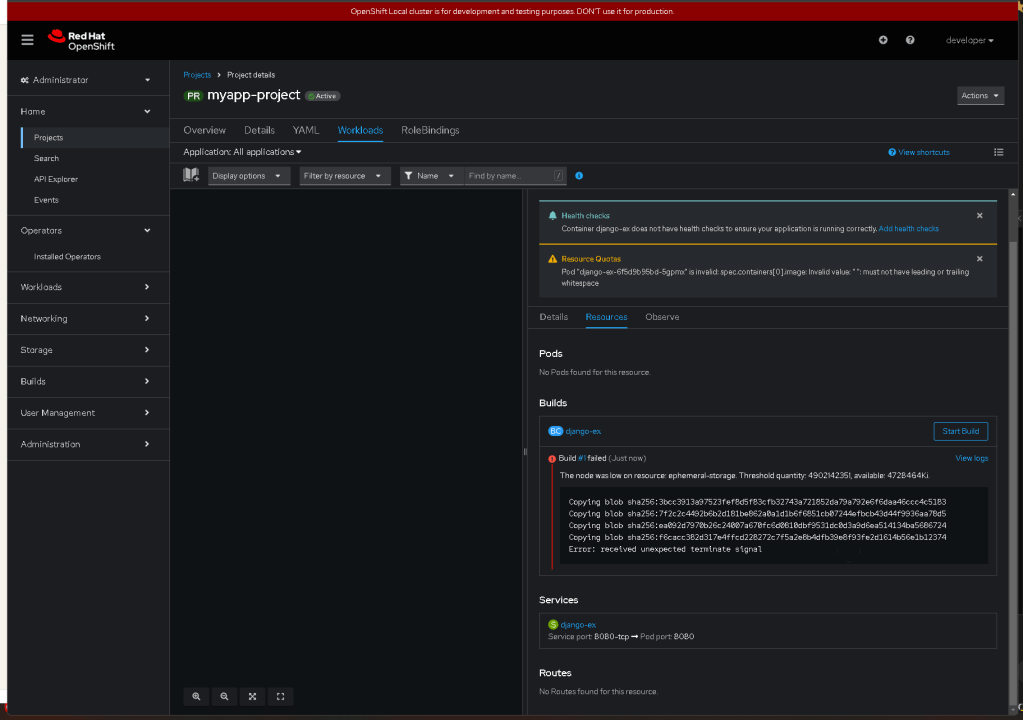
Task: Click the service S badge icon
Action: point(553,625)
